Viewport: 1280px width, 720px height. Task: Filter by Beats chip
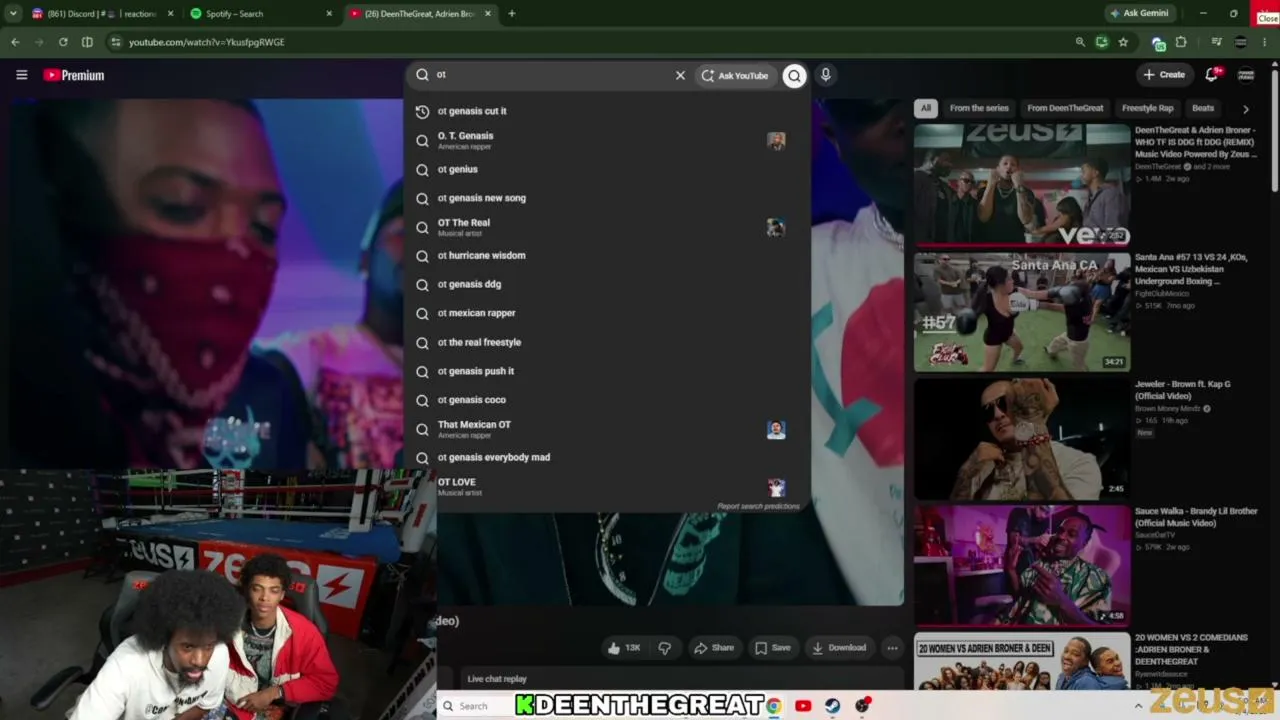tap(1203, 108)
